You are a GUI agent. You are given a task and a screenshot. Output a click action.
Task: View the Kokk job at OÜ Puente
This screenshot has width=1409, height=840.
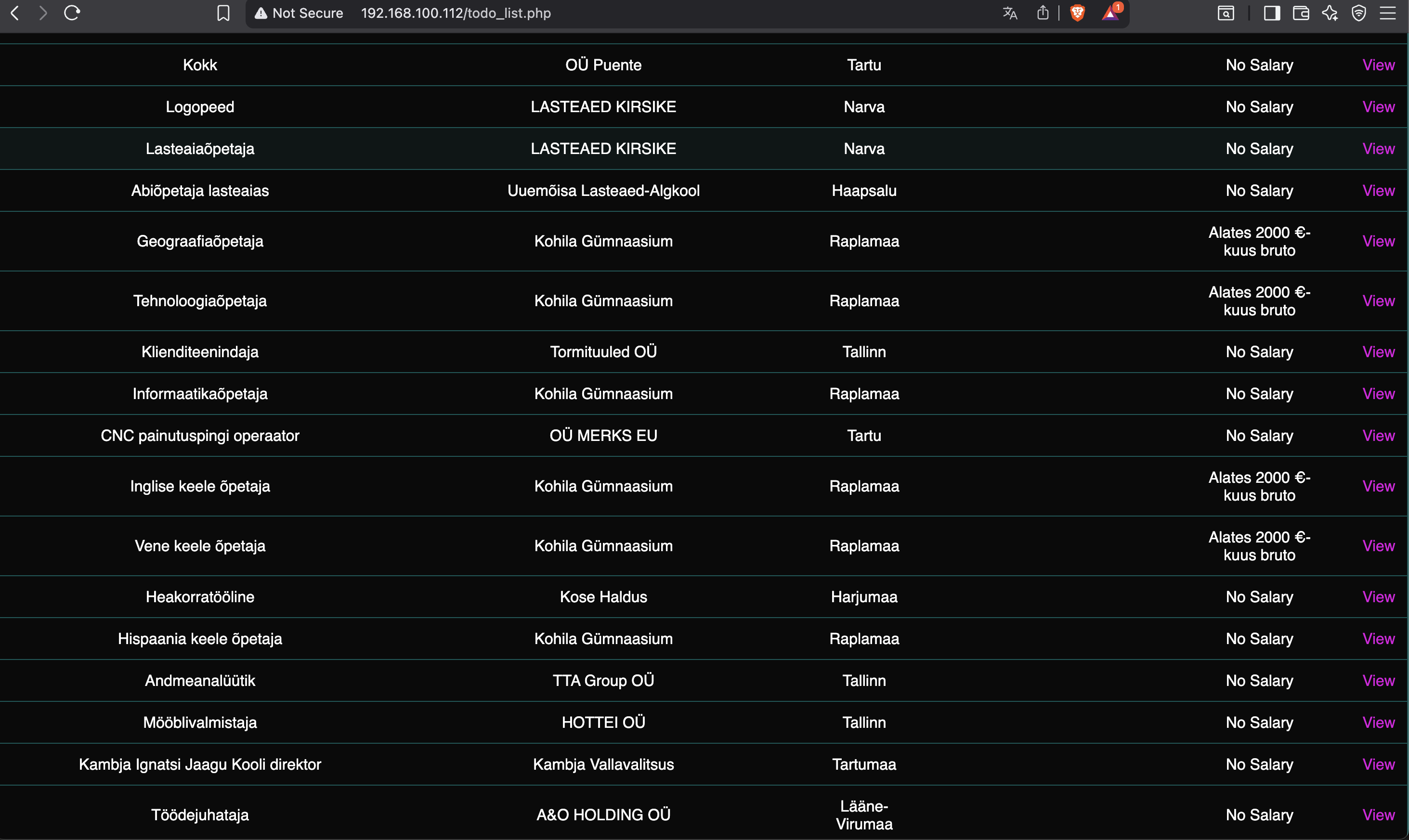point(1379,65)
